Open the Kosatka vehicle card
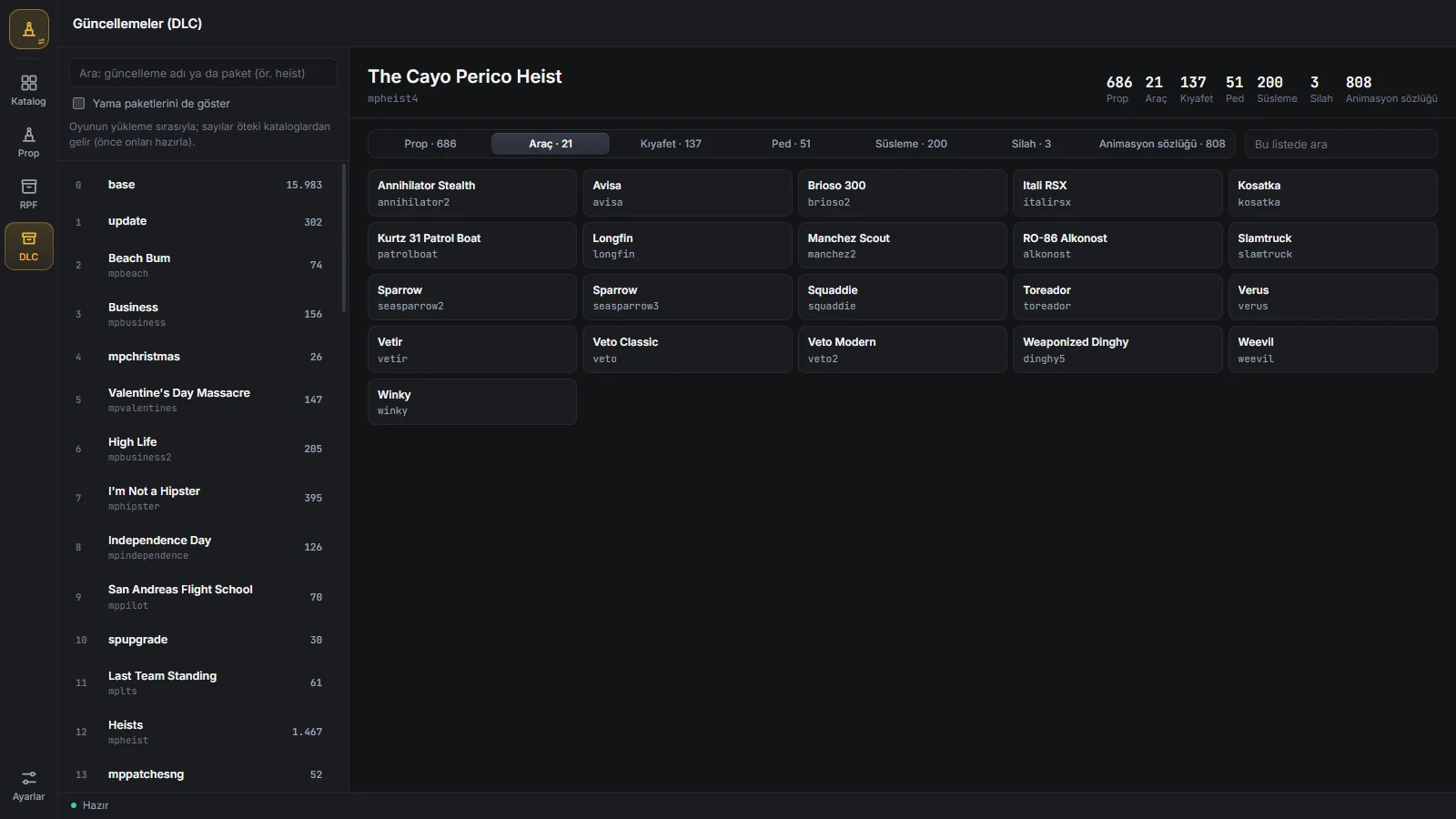This screenshot has width=1456, height=819. click(x=1332, y=193)
